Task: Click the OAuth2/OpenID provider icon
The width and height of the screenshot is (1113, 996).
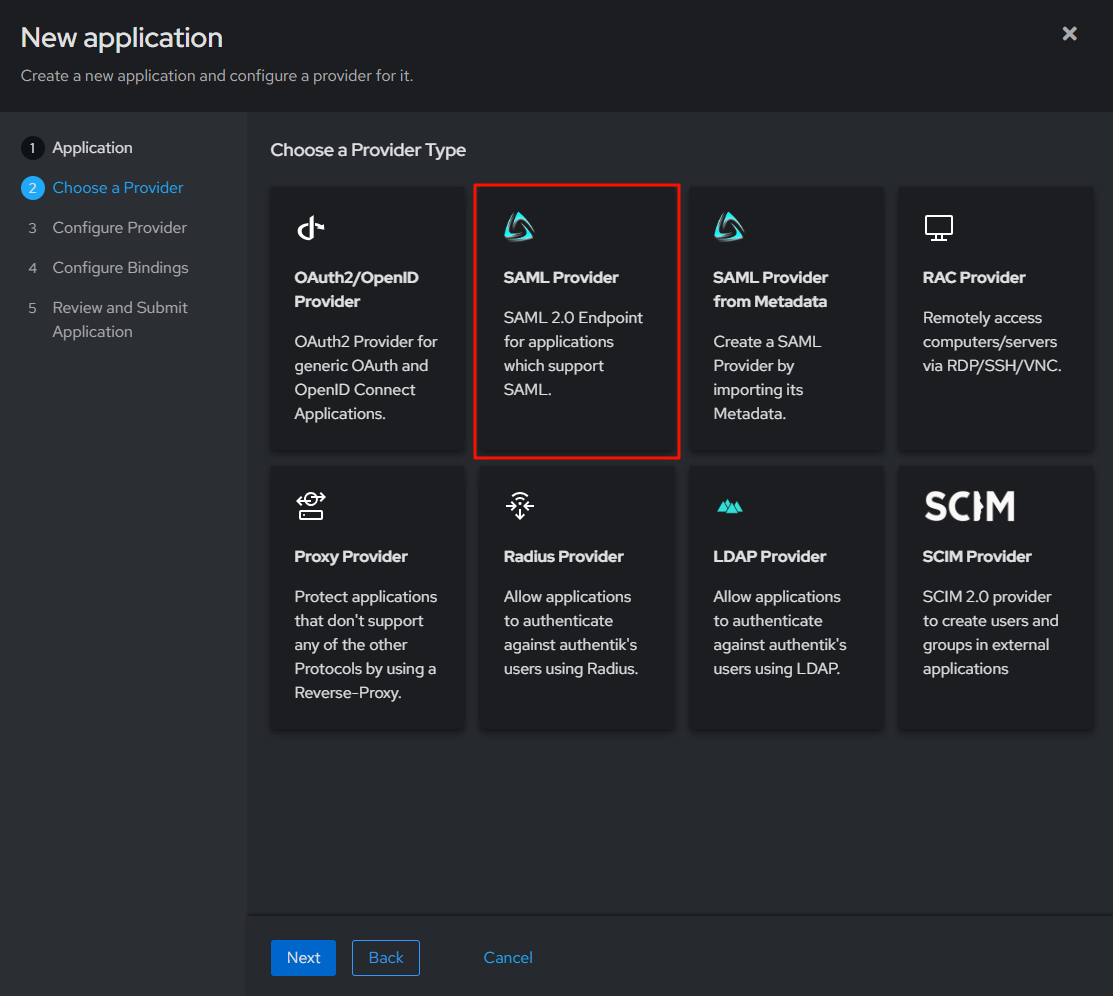Action: (x=310, y=228)
